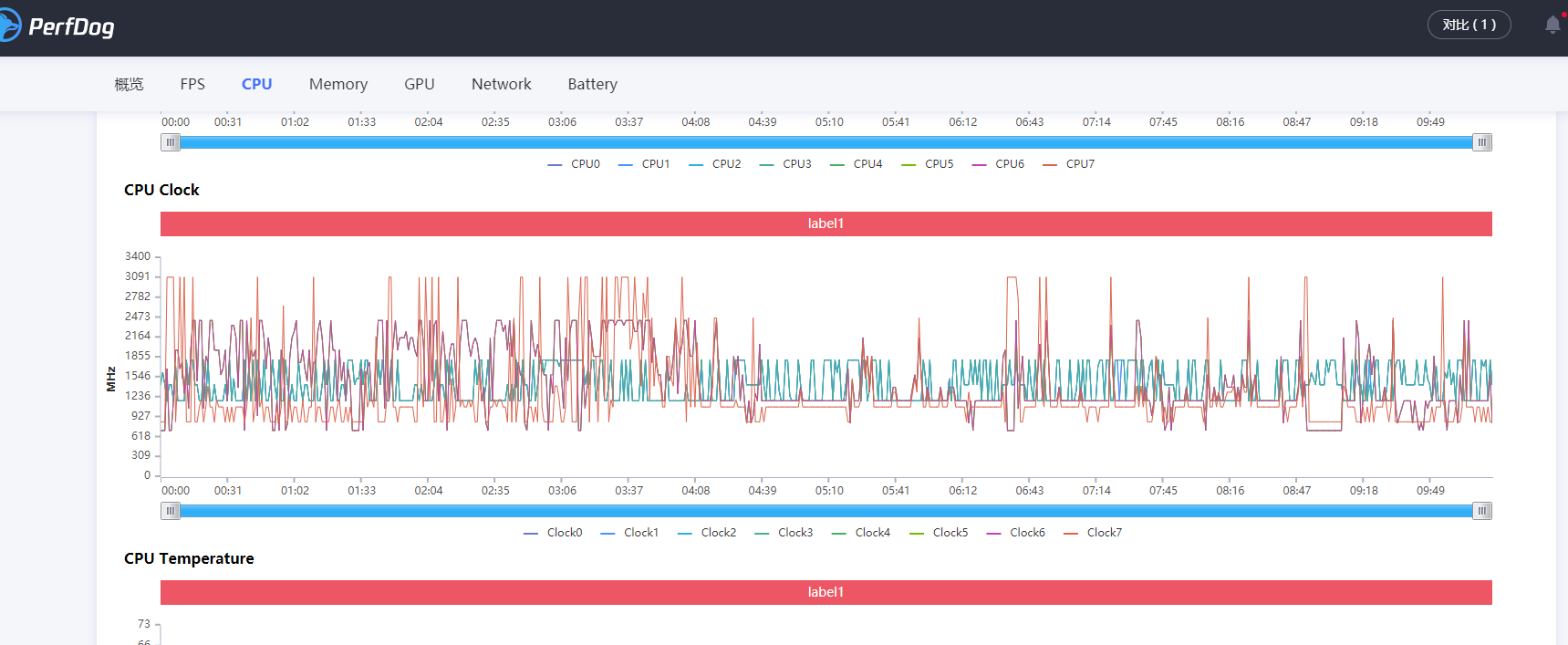Open the Network tab

pos(501,84)
